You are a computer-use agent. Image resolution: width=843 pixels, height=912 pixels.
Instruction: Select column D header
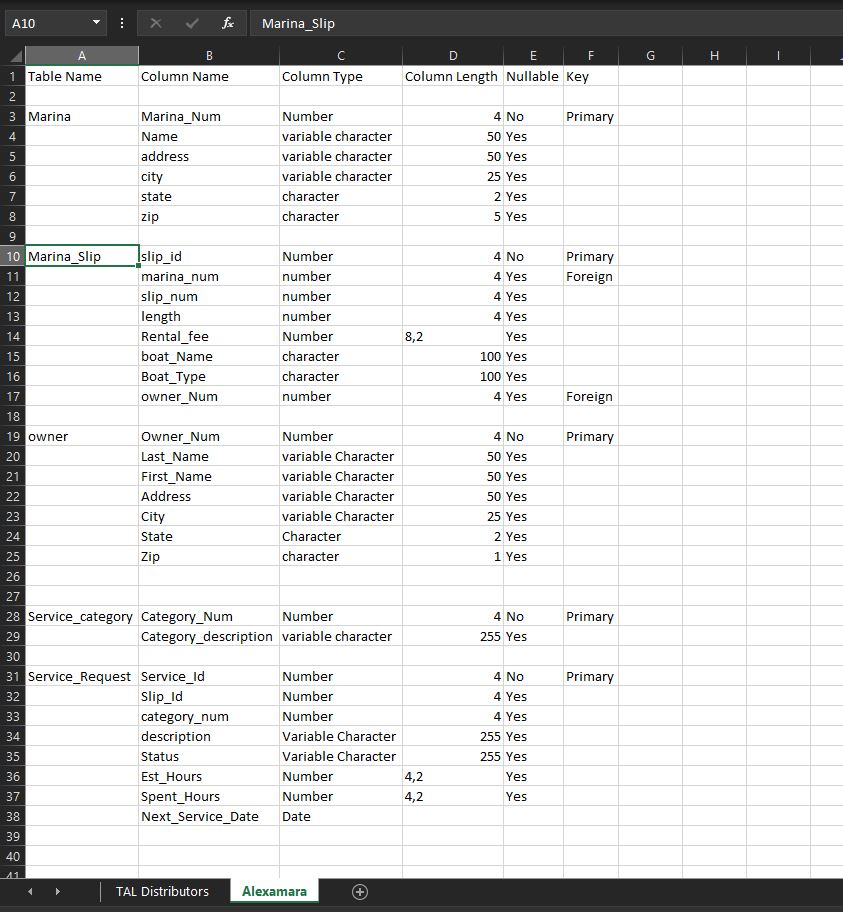click(452, 55)
